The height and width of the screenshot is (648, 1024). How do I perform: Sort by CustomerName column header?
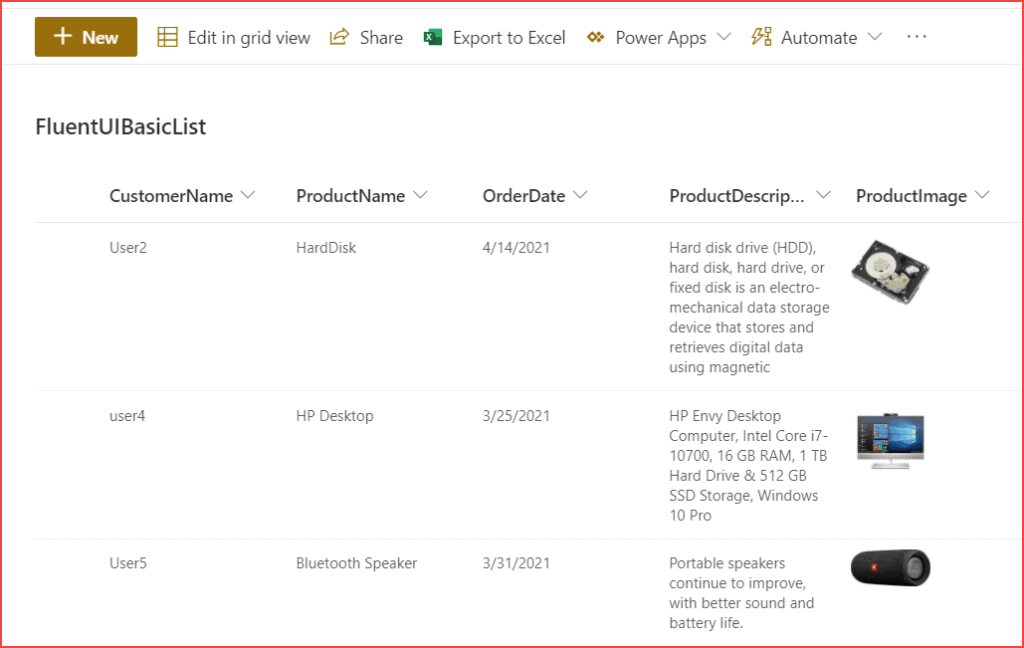click(171, 196)
